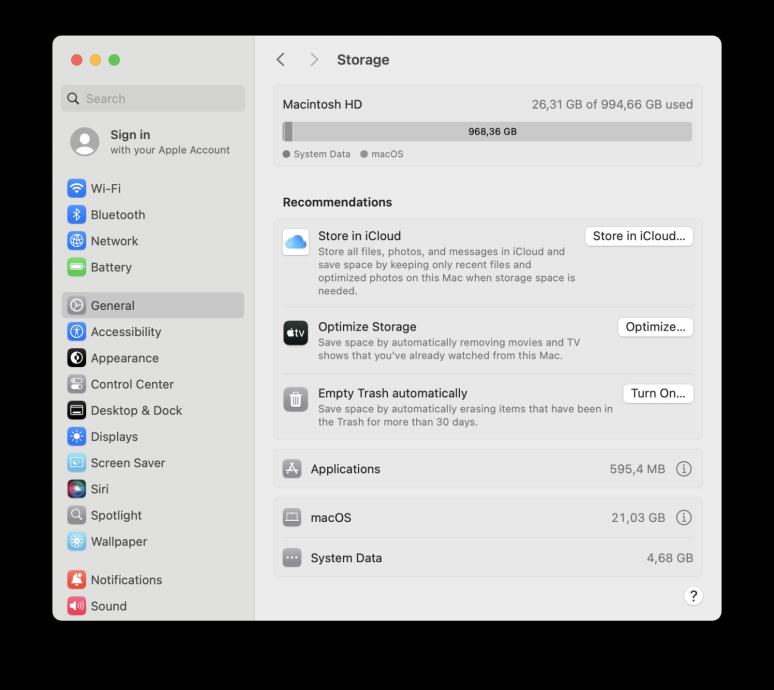Click the Store in iCloud... button
Screen dimensions: 774x690
click(639, 236)
